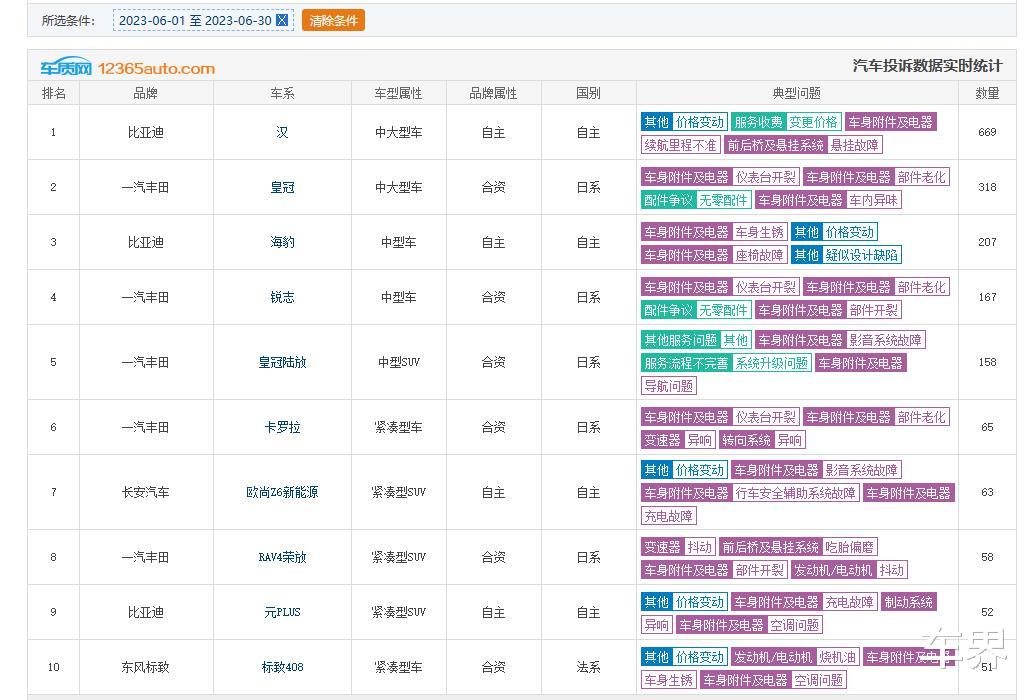Open the 欧尚Z6新能源 car series link

[282, 492]
